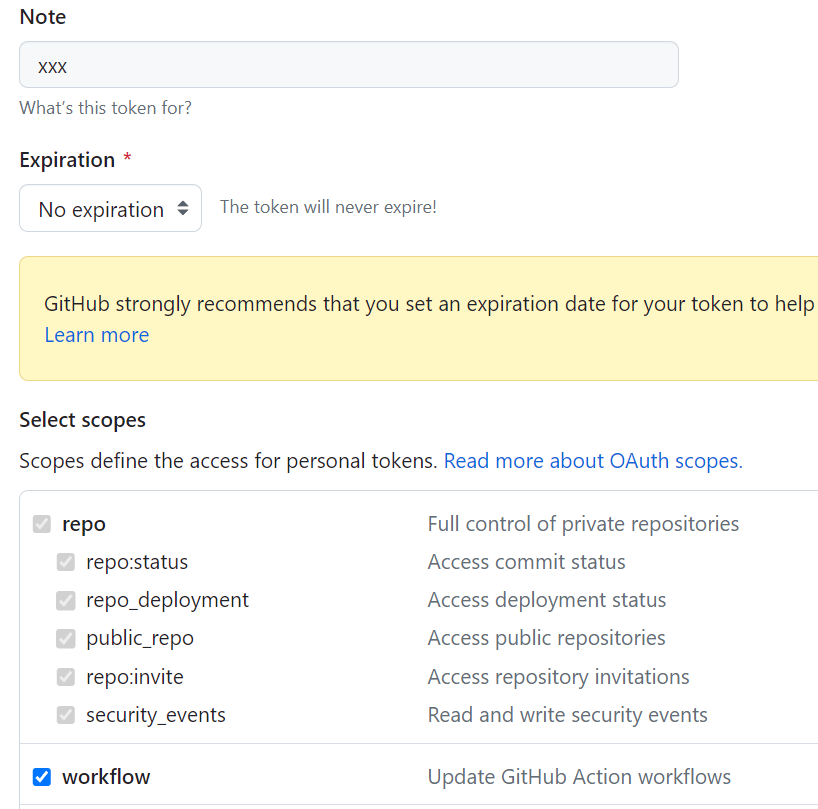
Task: Toggle the public_repo checkbox
Action: (x=66, y=638)
